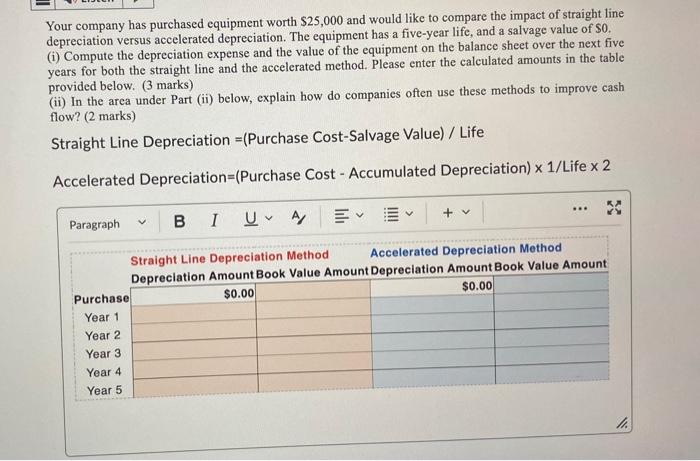Click the text alignment icon
Screen dimensions: 700x461
(x=342, y=216)
